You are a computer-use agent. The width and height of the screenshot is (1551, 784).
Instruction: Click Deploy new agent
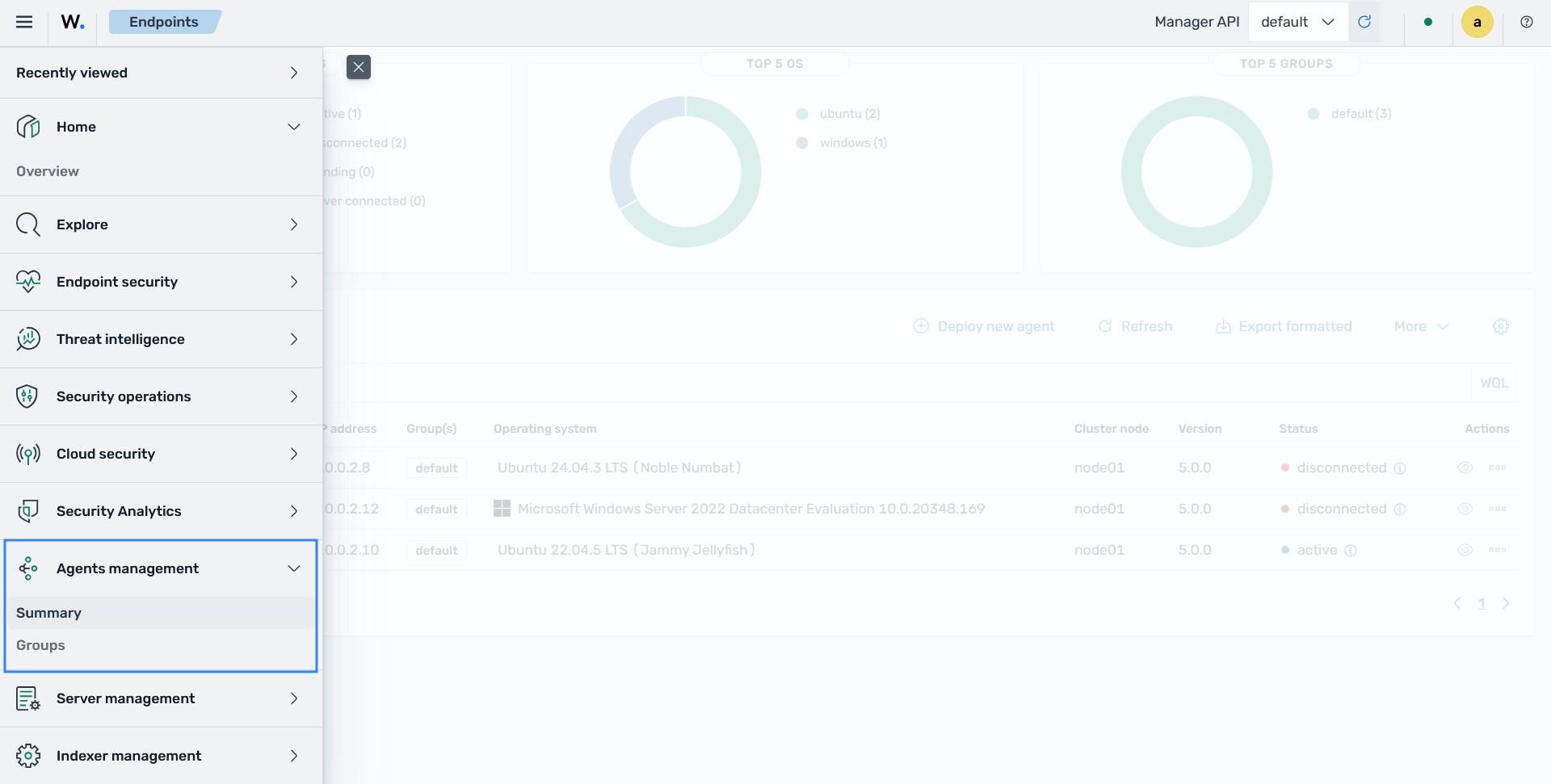click(x=984, y=326)
